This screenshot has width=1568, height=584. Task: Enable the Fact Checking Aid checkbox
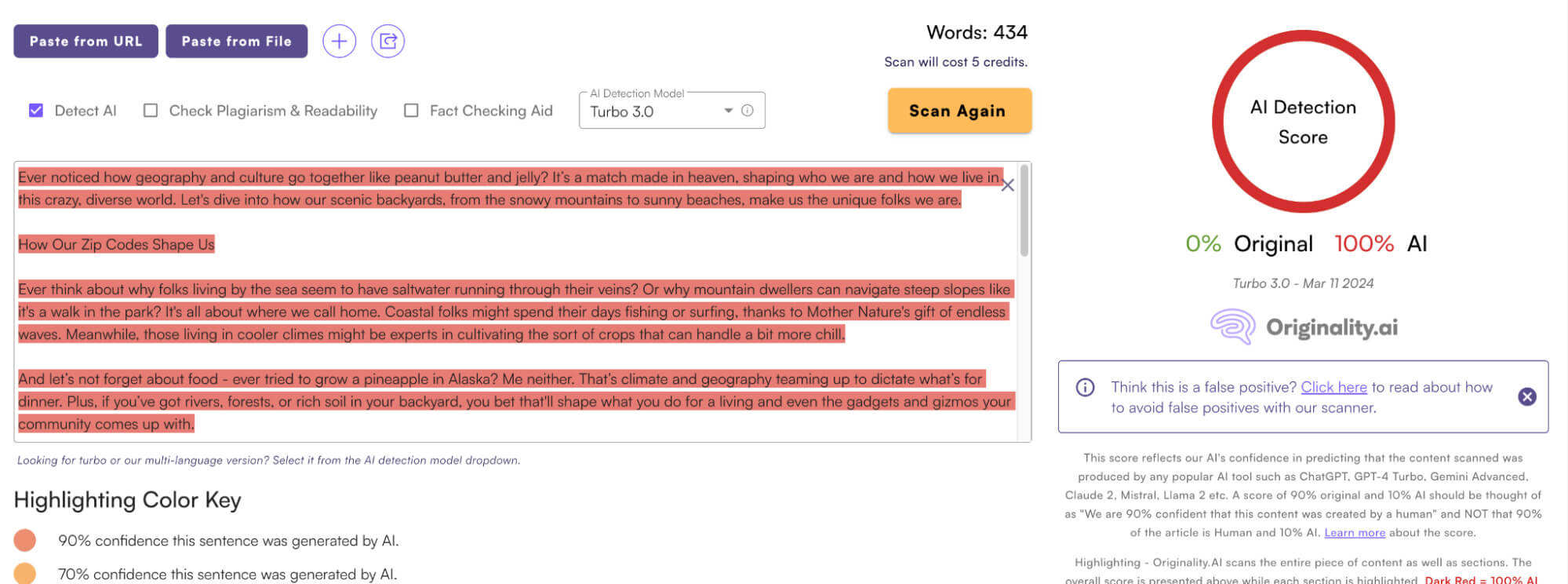[x=411, y=111]
